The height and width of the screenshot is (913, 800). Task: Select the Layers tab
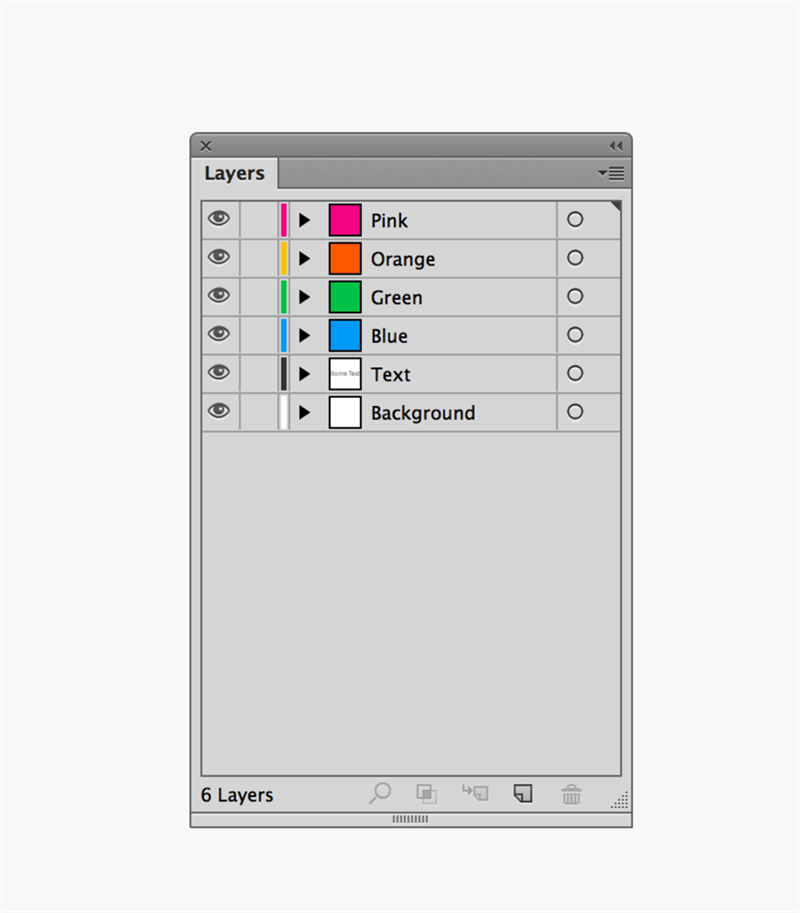coord(234,173)
